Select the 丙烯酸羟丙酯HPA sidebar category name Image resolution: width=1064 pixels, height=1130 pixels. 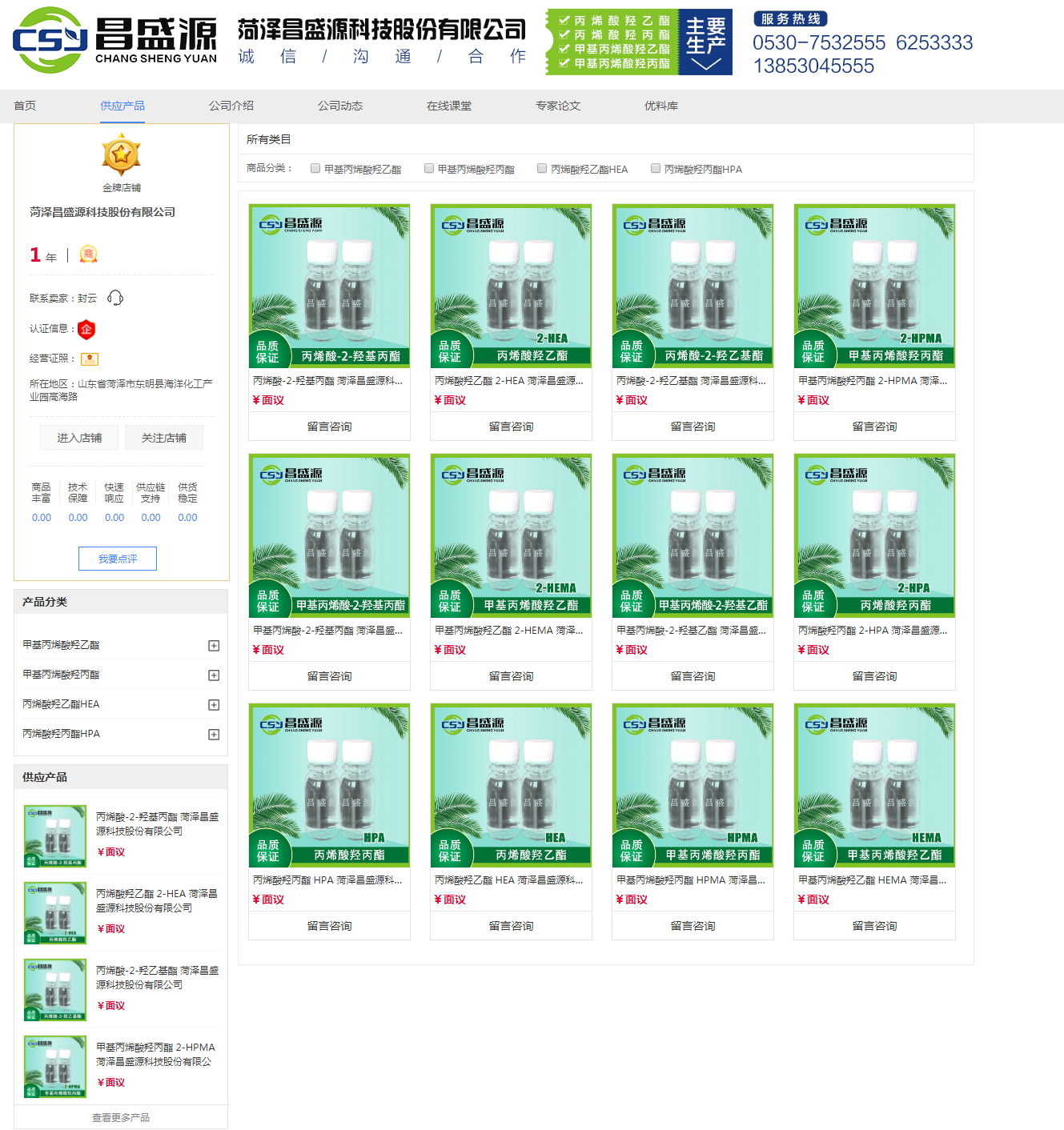pyautogui.click(x=62, y=734)
